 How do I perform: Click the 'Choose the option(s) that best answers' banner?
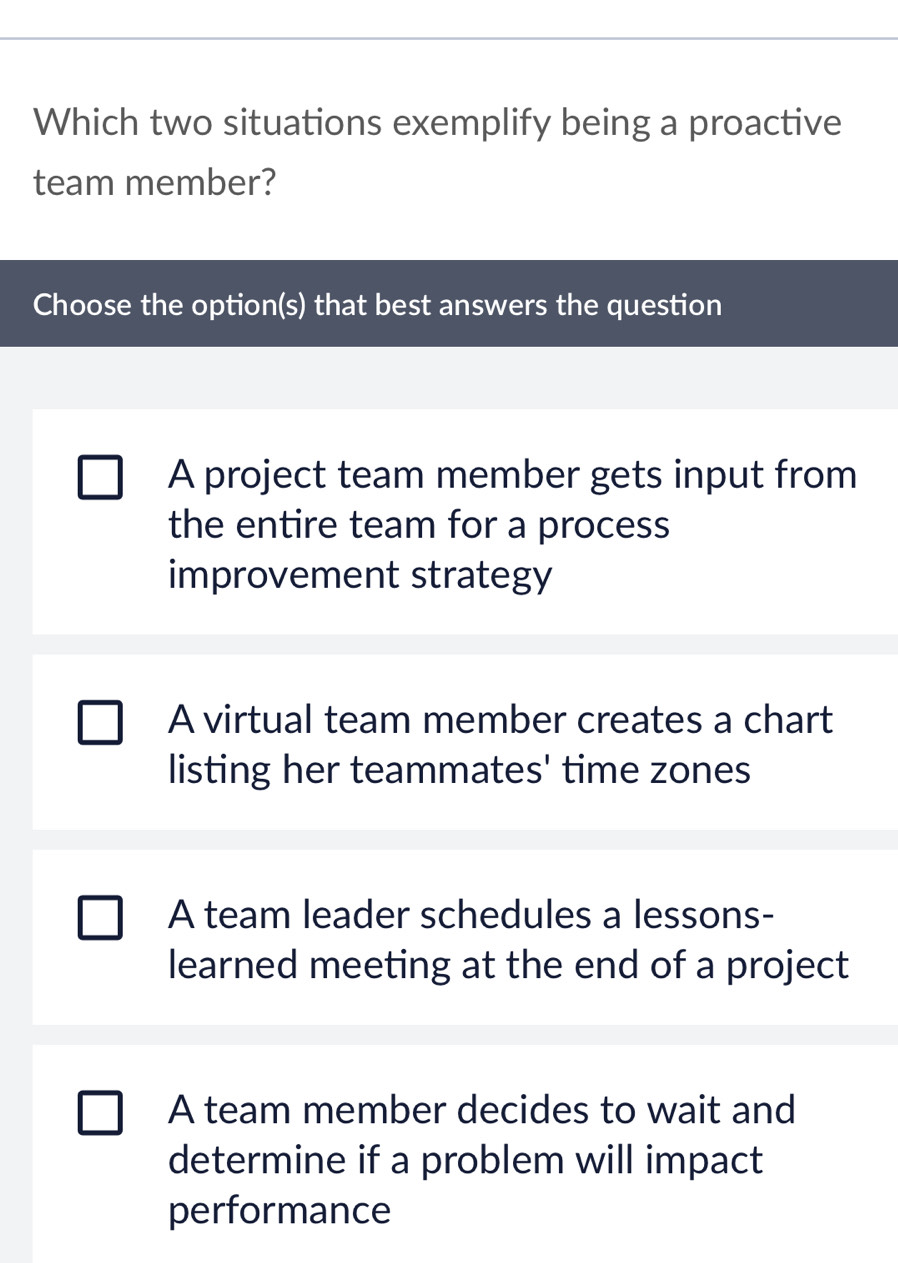pos(377,305)
